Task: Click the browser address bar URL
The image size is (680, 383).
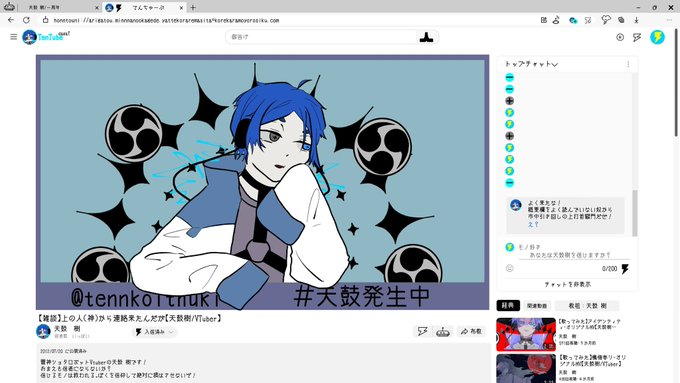Action: [167, 20]
